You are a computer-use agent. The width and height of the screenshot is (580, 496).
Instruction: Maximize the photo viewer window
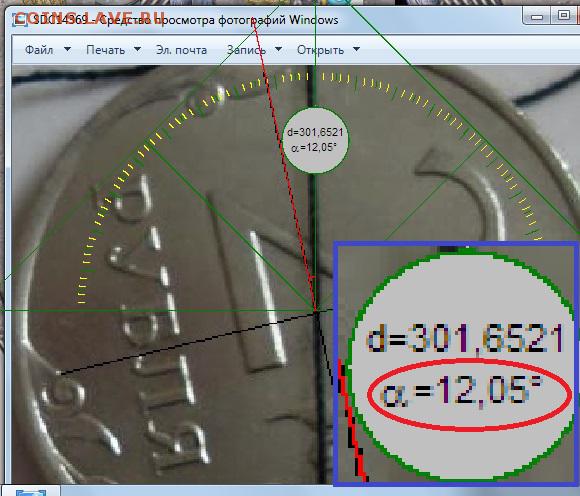(564, 16)
